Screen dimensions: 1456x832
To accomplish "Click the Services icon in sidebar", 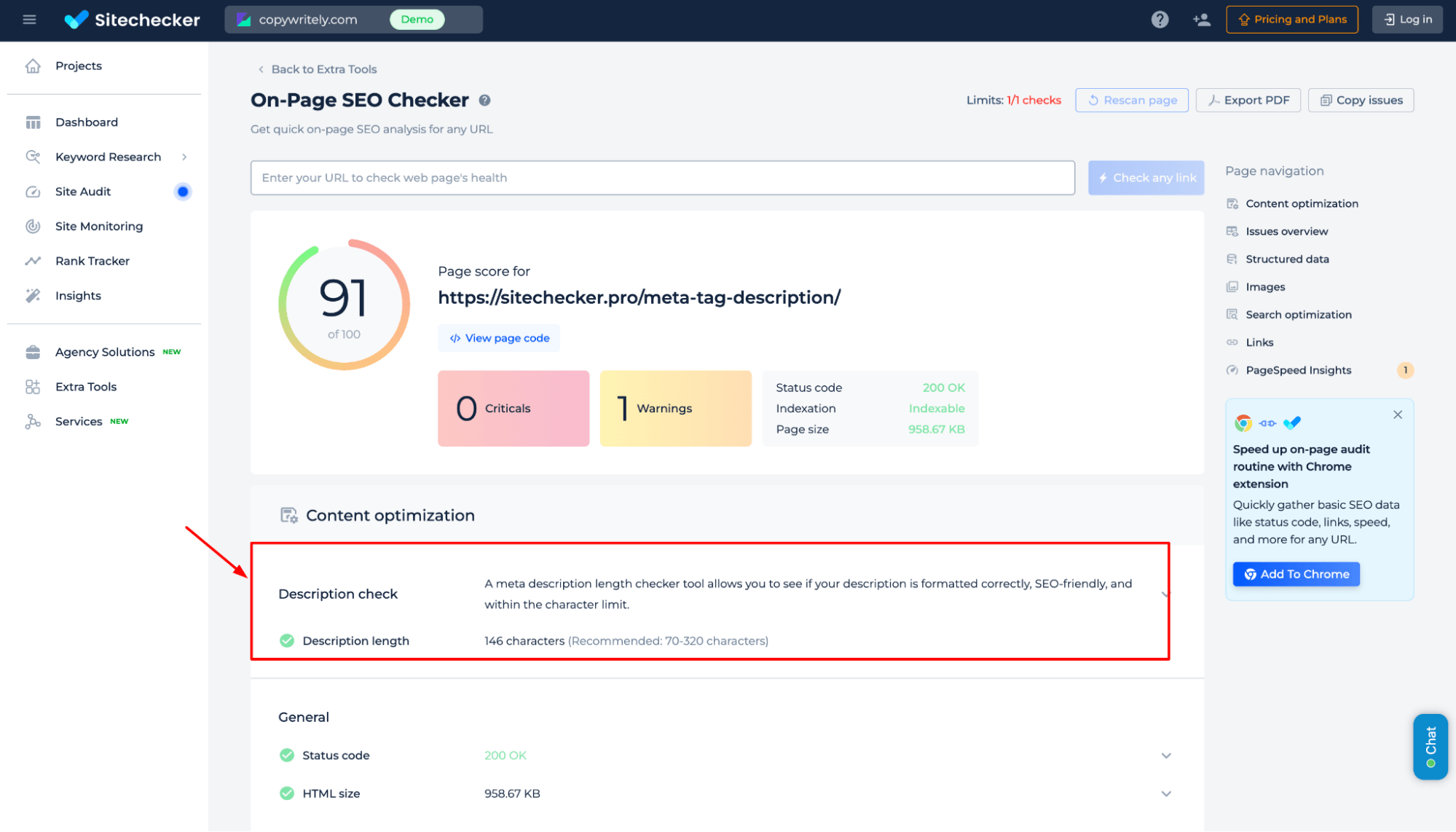I will pyautogui.click(x=33, y=421).
